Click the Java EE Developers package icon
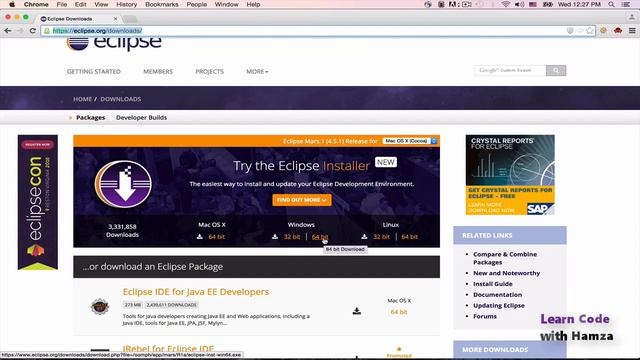 pyautogui.click(x=100, y=307)
